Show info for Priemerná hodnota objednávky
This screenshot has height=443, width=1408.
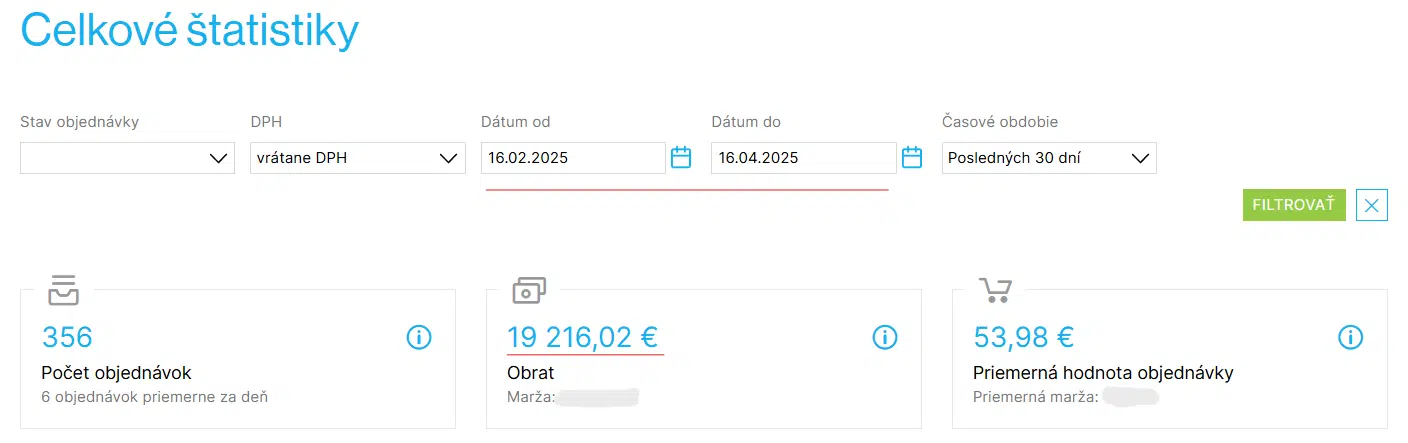(1351, 337)
